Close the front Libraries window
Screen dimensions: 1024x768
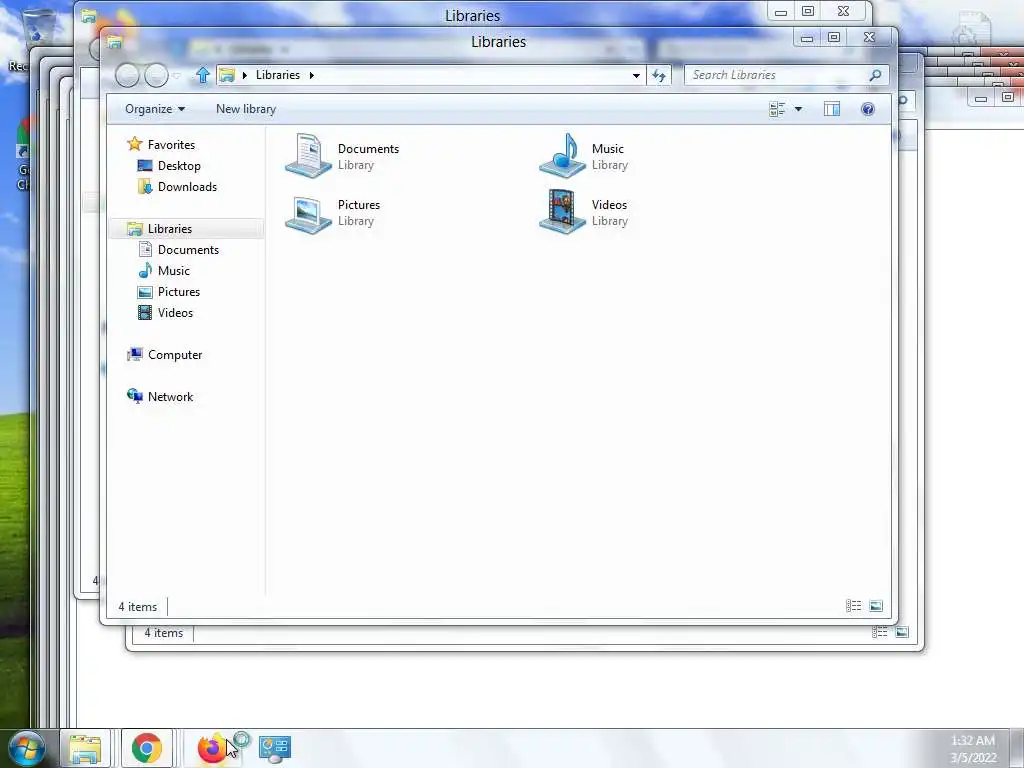(869, 37)
